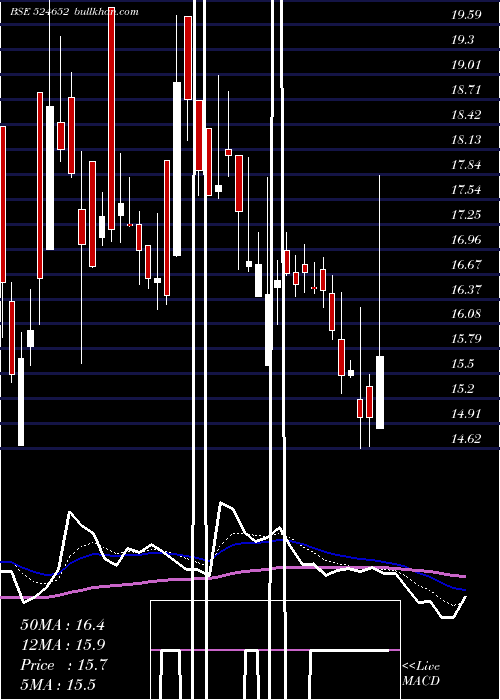Click the '50MA : 16.4' readout
The height and width of the screenshot is (700, 500).
(x=62, y=625)
